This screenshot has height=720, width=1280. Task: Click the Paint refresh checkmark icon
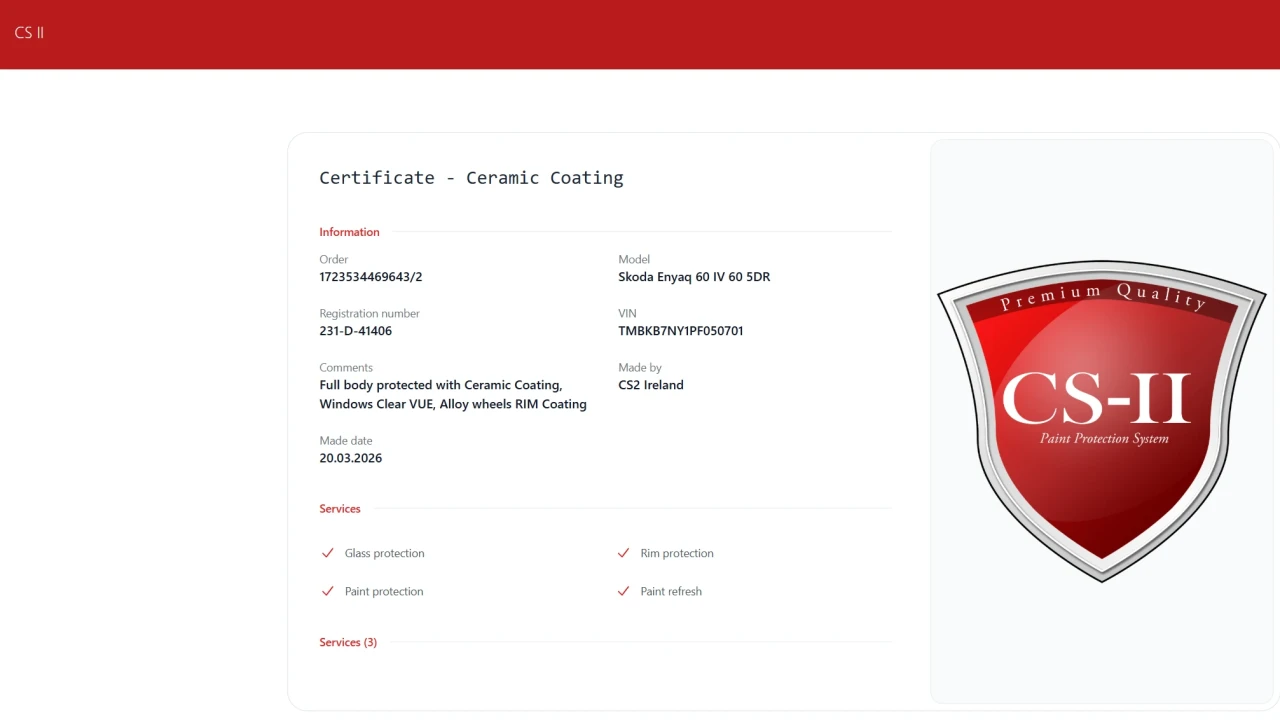tap(623, 591)
